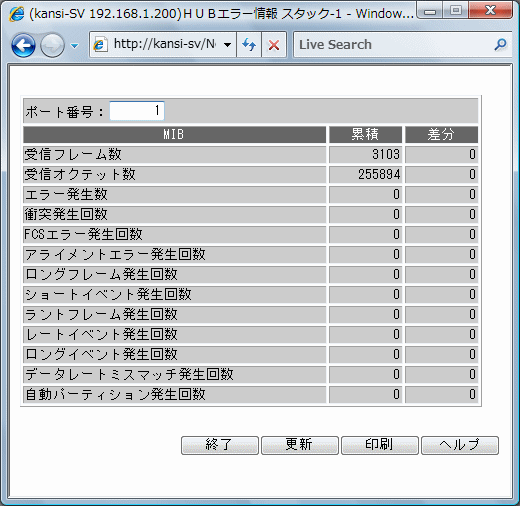
Task: Select the 受信オクテット数 row label
Action: point(80,174)
